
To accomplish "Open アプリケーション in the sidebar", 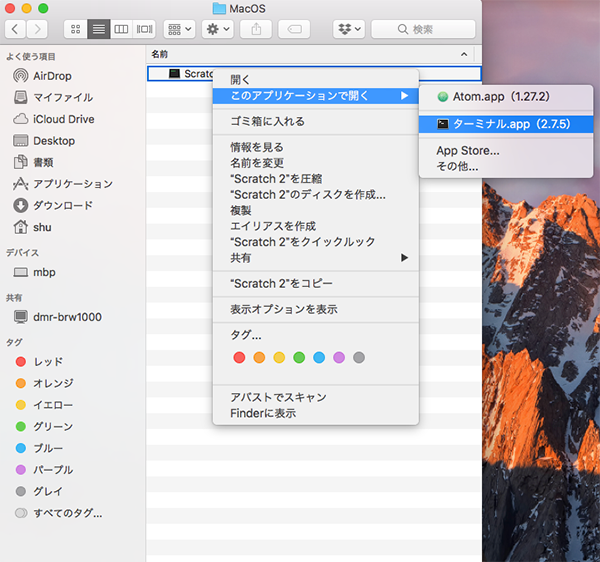I will point(63,184).
